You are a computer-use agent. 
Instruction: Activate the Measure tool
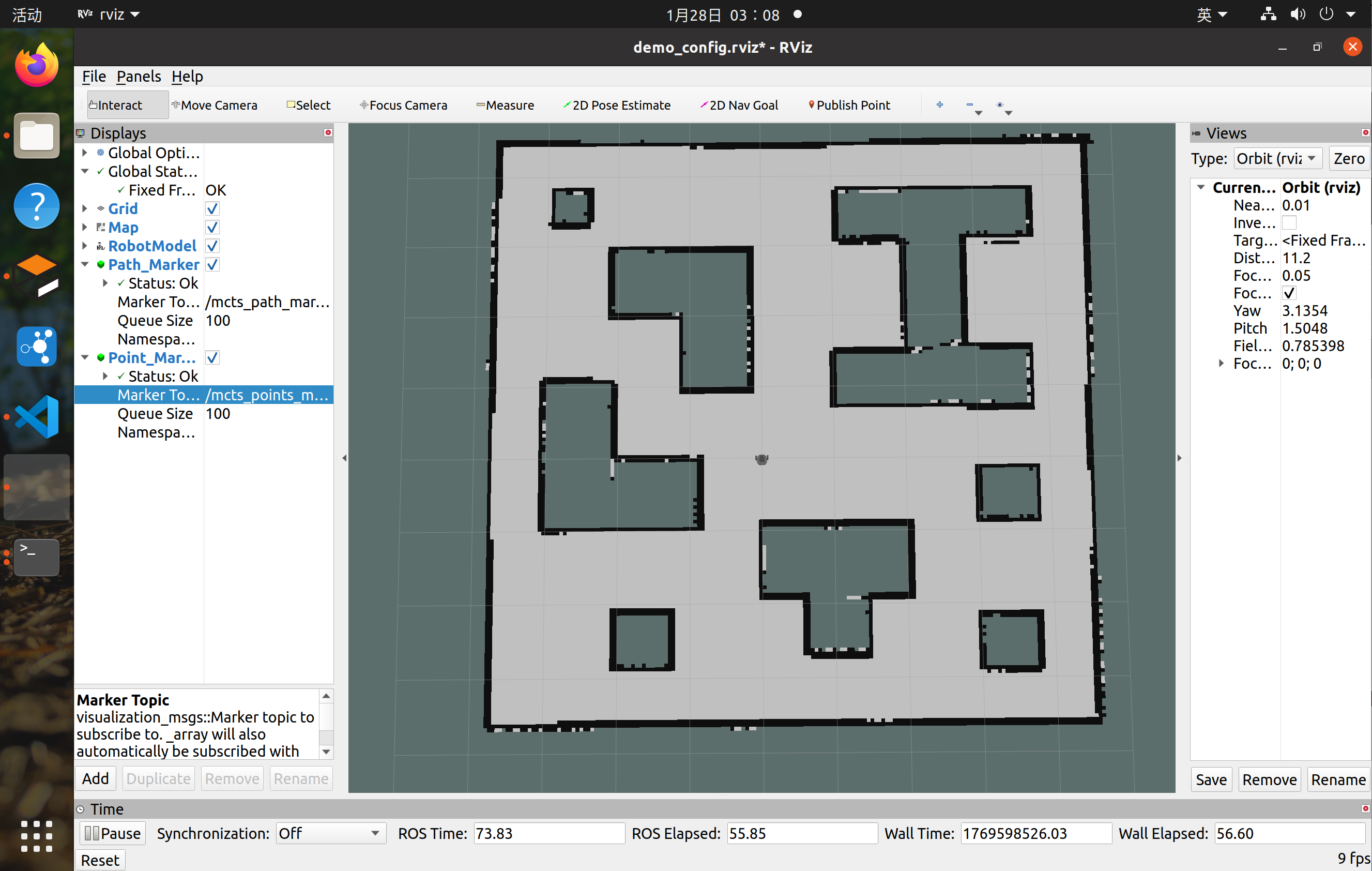pyautogui.click(x=505, y=105)
